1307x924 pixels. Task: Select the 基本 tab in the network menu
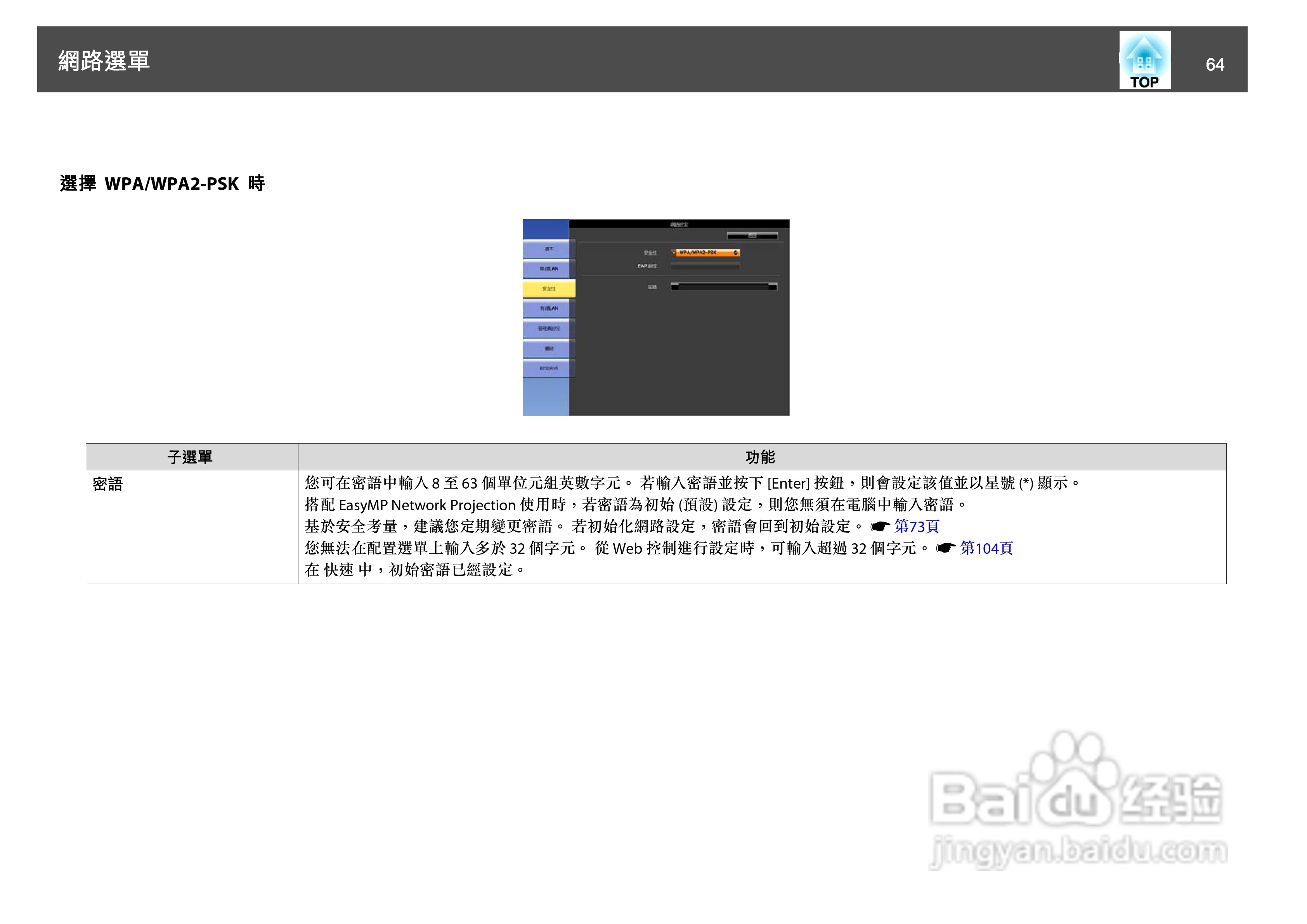point(550,249)
